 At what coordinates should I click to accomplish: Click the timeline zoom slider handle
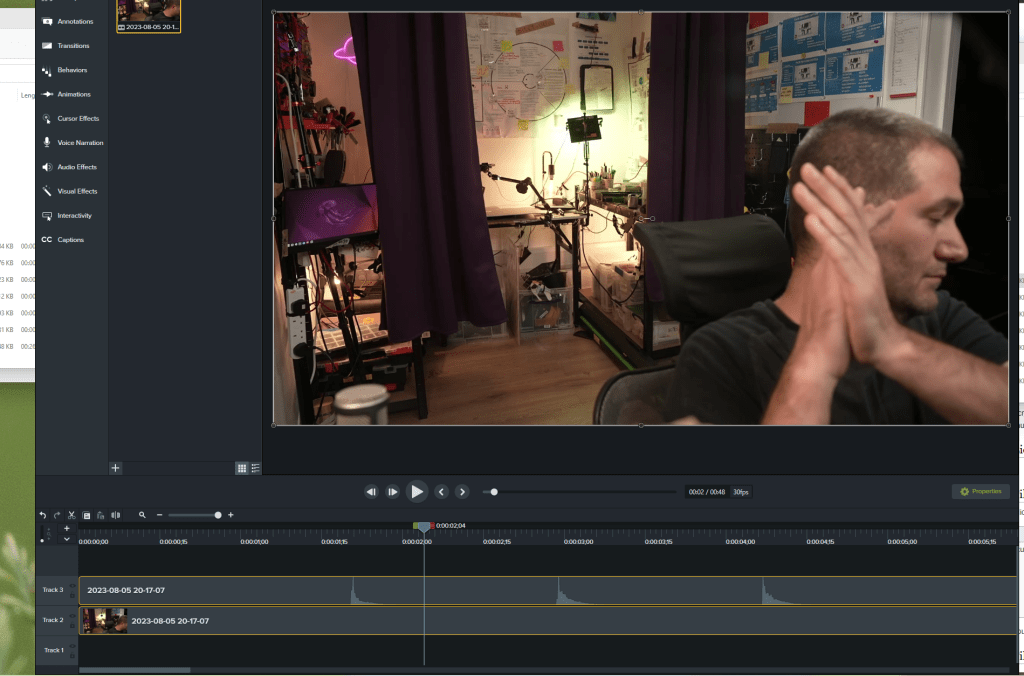click(218, 515)
